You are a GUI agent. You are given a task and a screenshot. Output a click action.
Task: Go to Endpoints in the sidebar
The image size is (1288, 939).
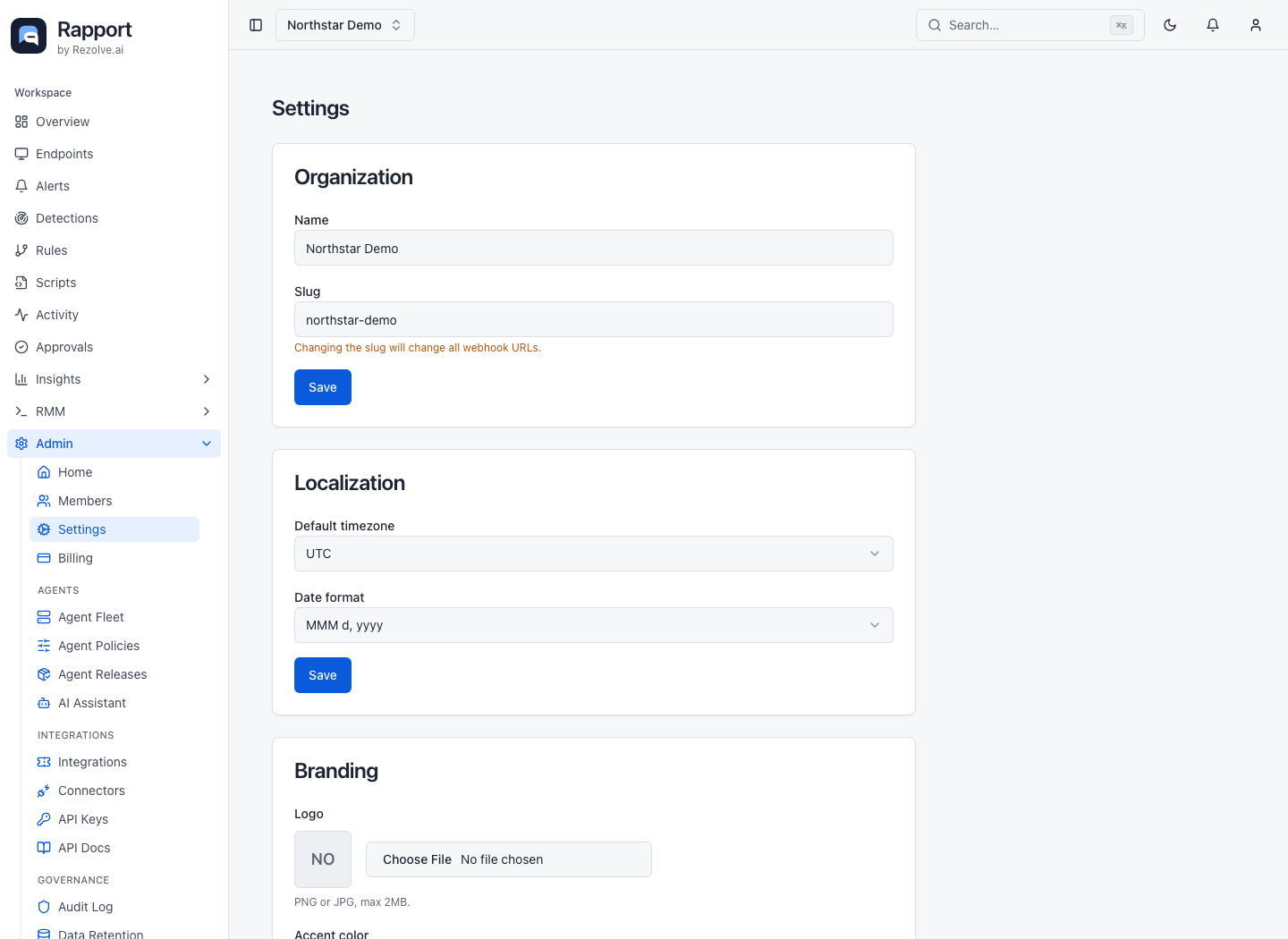[114, 154]
